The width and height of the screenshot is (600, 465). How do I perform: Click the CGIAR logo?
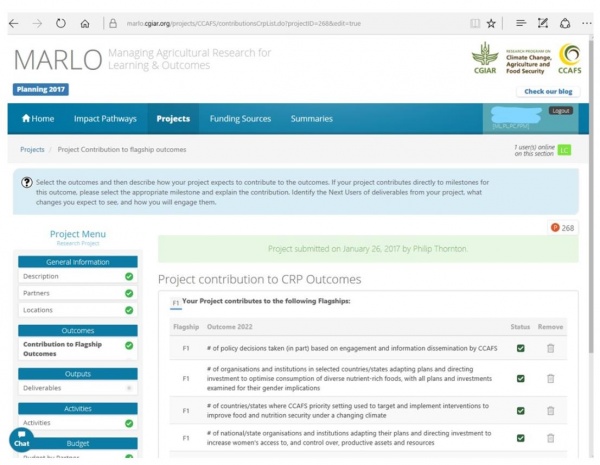[x=485, y=59]
